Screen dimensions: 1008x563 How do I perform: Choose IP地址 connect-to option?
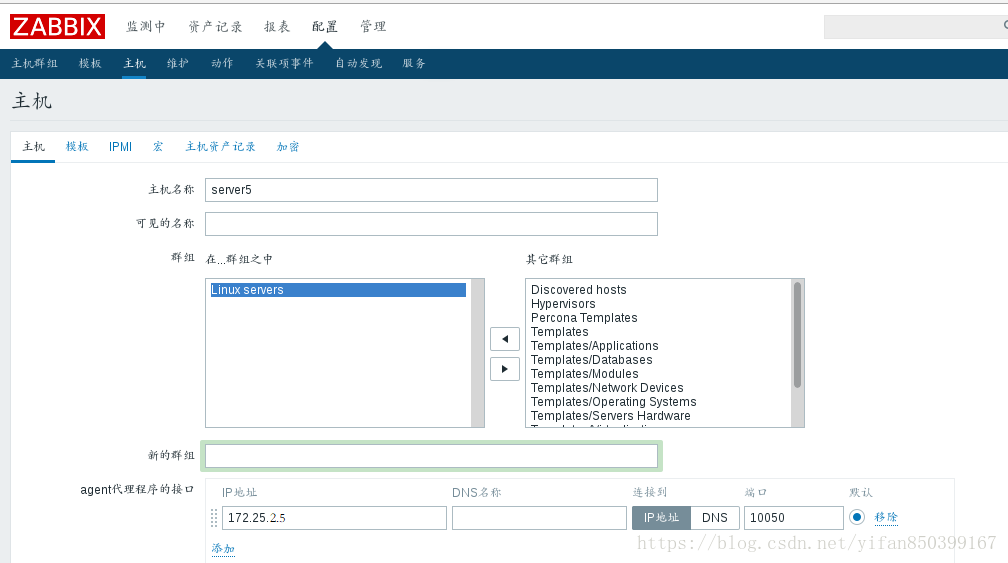662,518
